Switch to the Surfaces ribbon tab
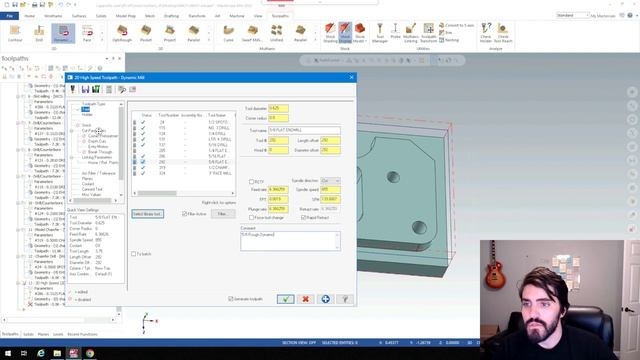This screenshot has height=360, width=640. [x=79, y=16]
